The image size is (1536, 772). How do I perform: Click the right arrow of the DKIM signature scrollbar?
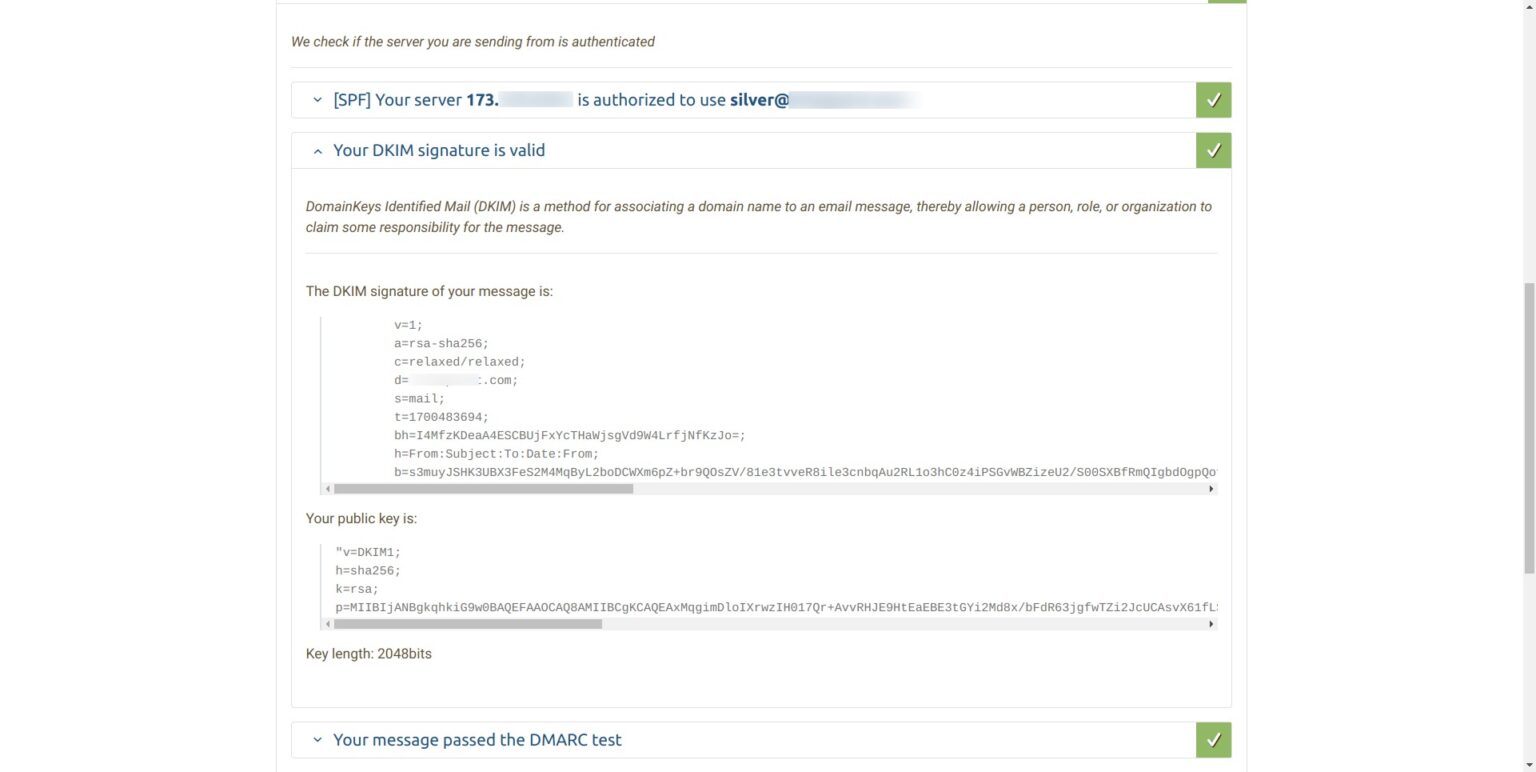tap(1211, 488)
